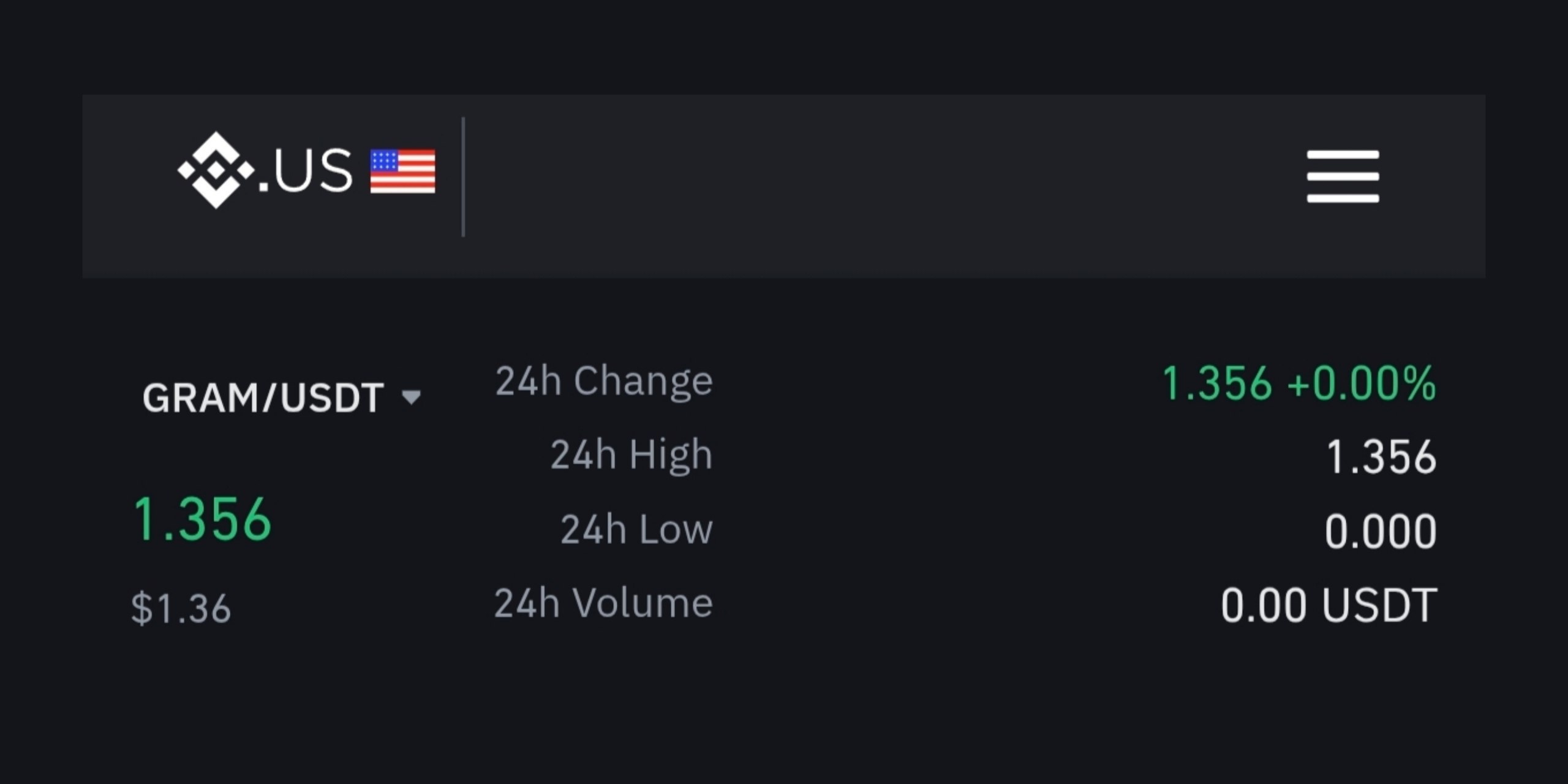
Task: Open the hamburger menu
Action: (1343, 176)
